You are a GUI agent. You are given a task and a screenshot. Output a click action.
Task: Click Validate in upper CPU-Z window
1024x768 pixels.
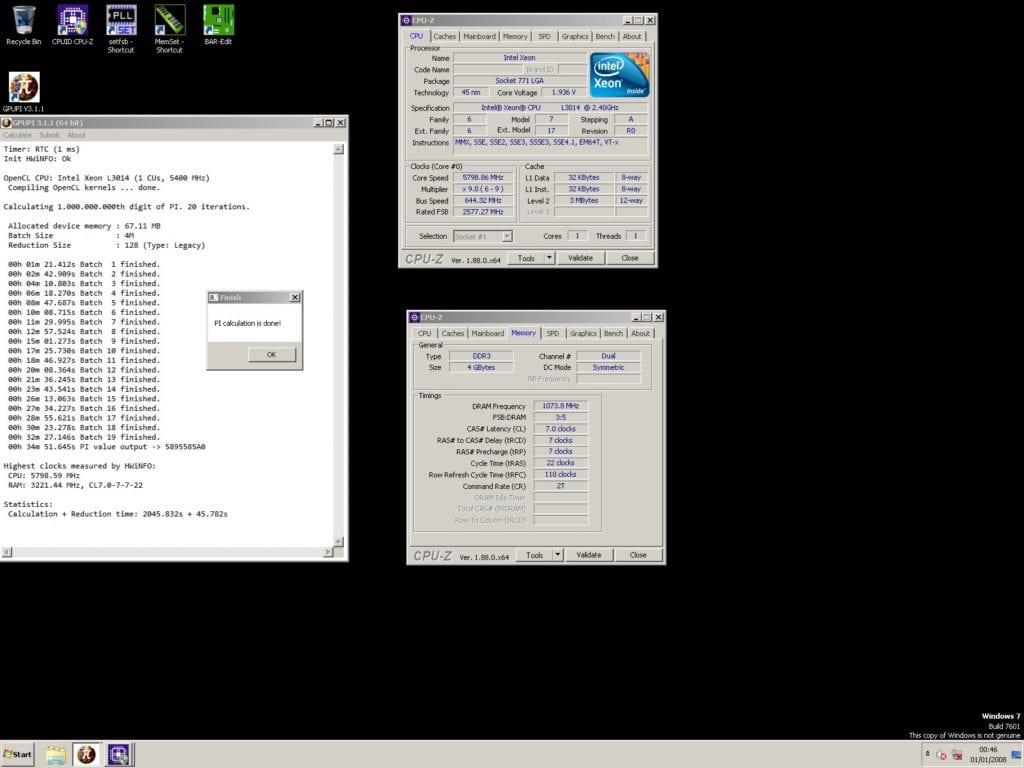(580, 258)
